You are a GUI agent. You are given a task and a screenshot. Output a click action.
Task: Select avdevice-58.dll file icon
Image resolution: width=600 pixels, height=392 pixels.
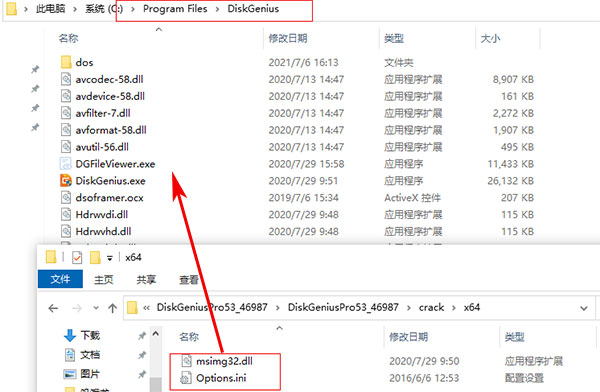(66, 96)
